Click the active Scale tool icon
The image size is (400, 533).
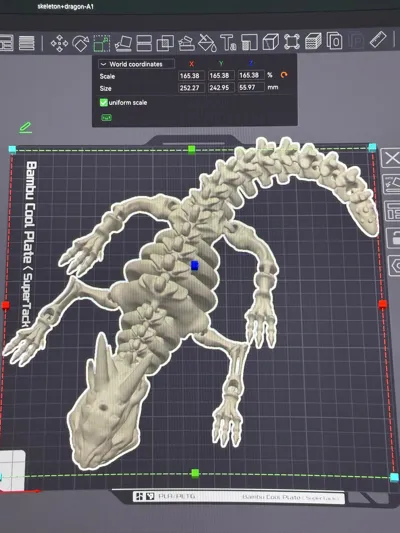point(102,43)
